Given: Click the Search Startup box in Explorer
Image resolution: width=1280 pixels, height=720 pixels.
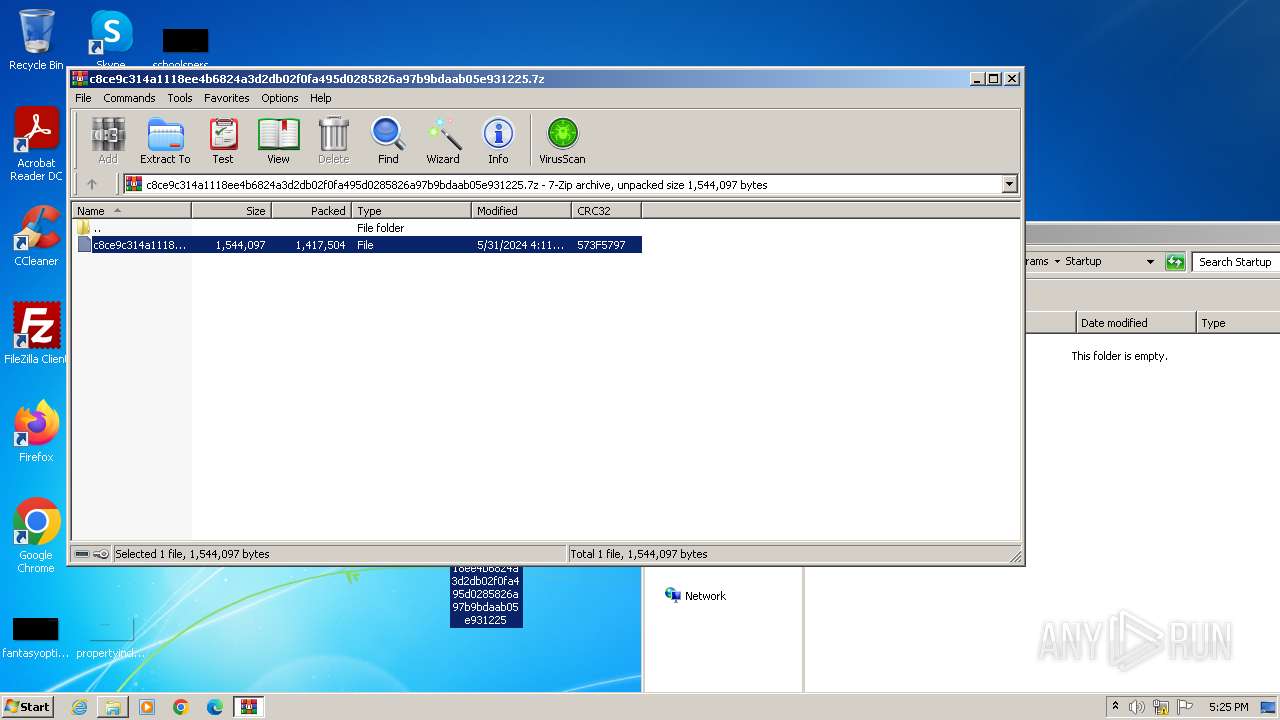Looking at the screenshot, I should click(1236, 262).
